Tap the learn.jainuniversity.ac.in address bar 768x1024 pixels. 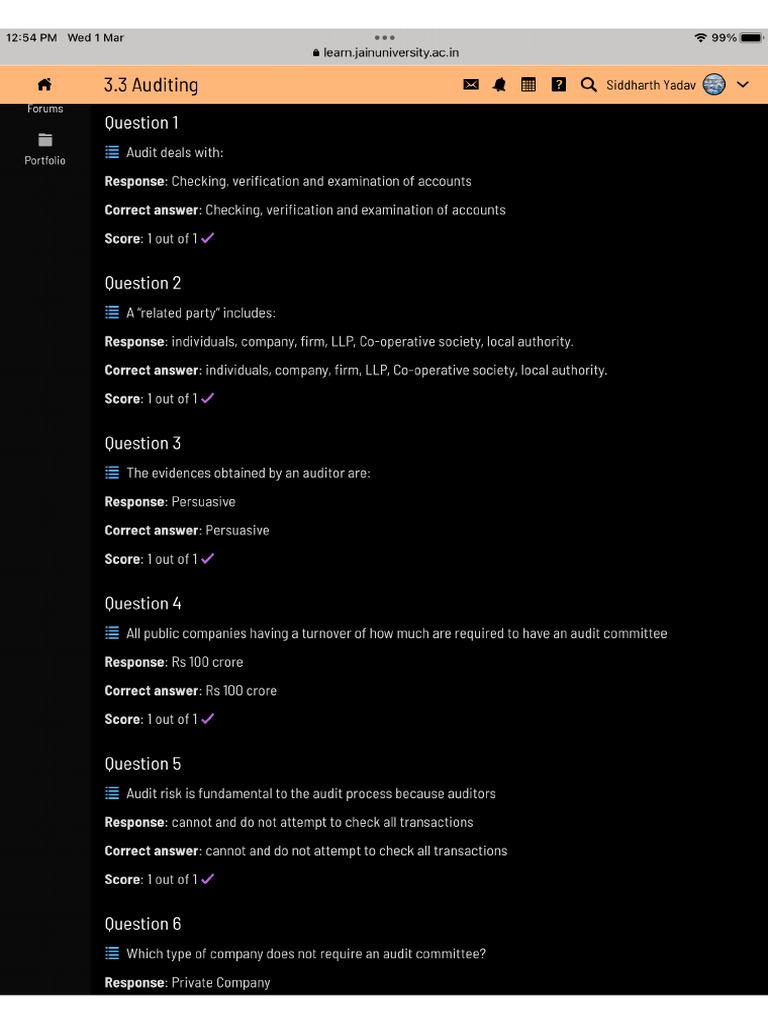click(386, 53)
